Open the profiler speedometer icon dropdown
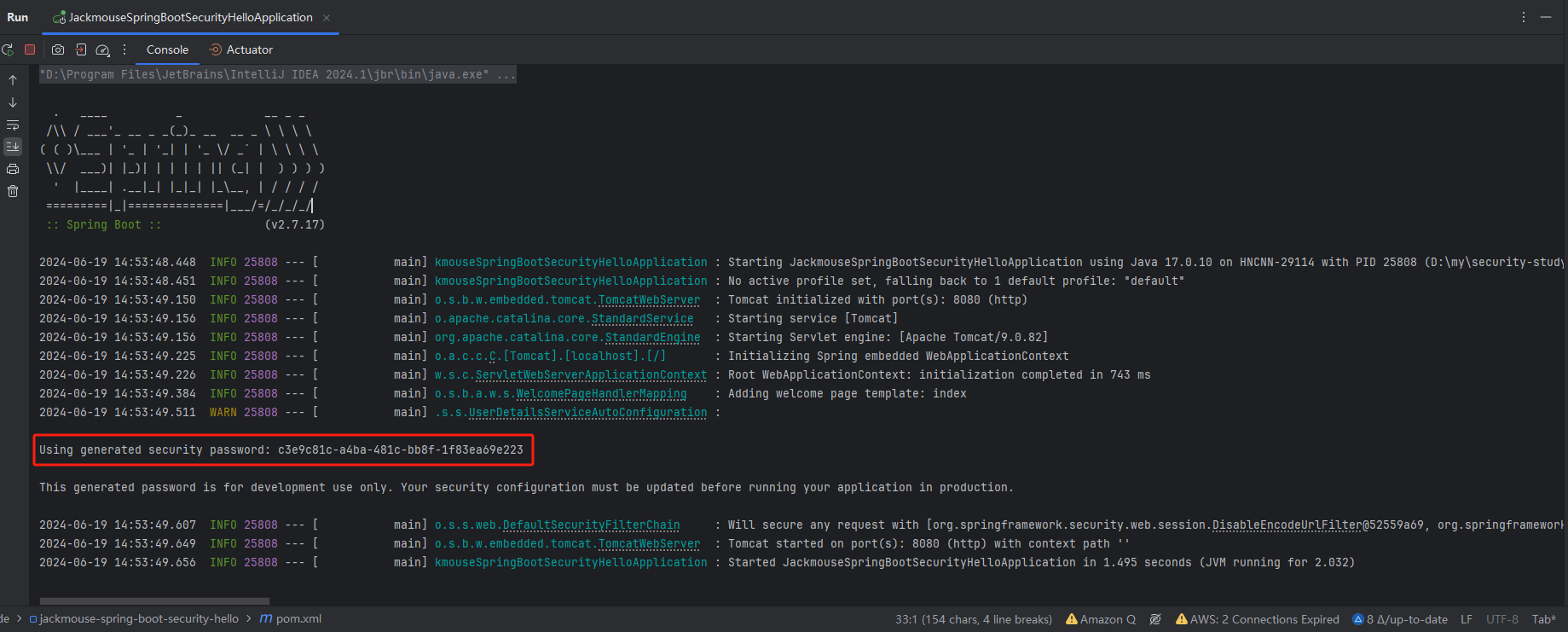 103,49
